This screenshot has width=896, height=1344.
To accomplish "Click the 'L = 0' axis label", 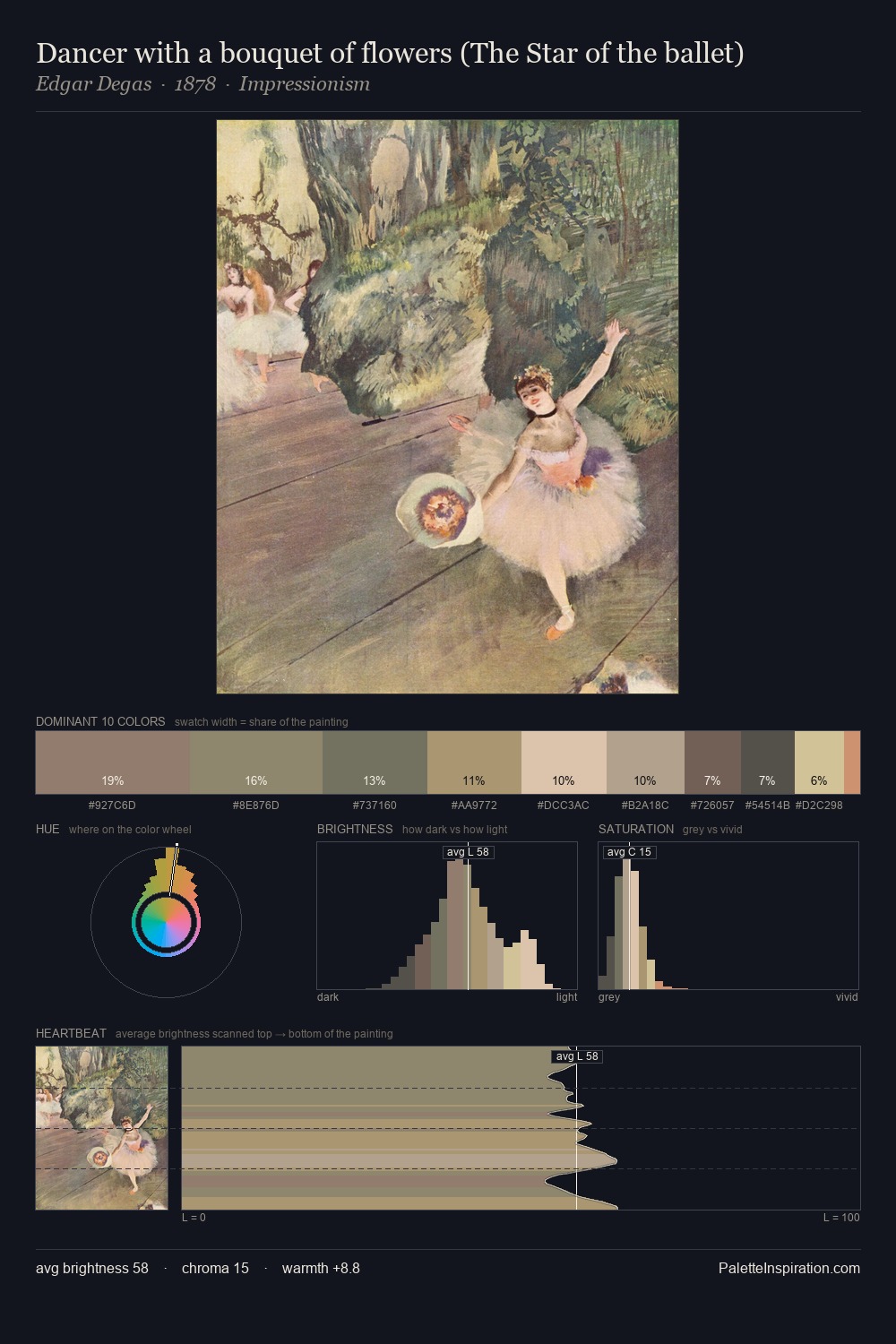I will coord(194,1218).
